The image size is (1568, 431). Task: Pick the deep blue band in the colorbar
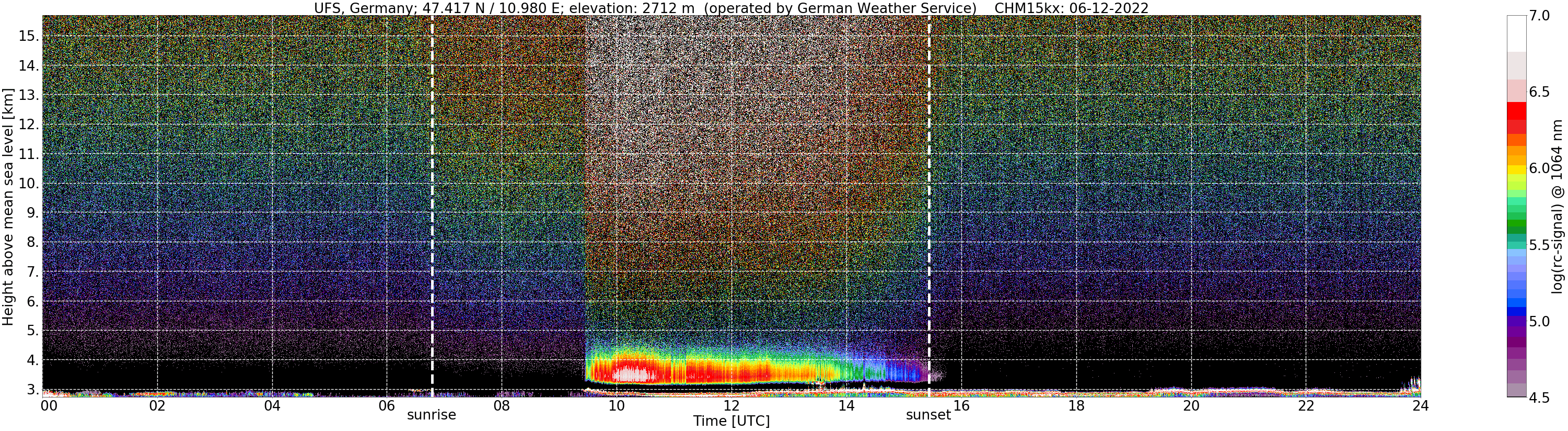[x=1516, y=311]
